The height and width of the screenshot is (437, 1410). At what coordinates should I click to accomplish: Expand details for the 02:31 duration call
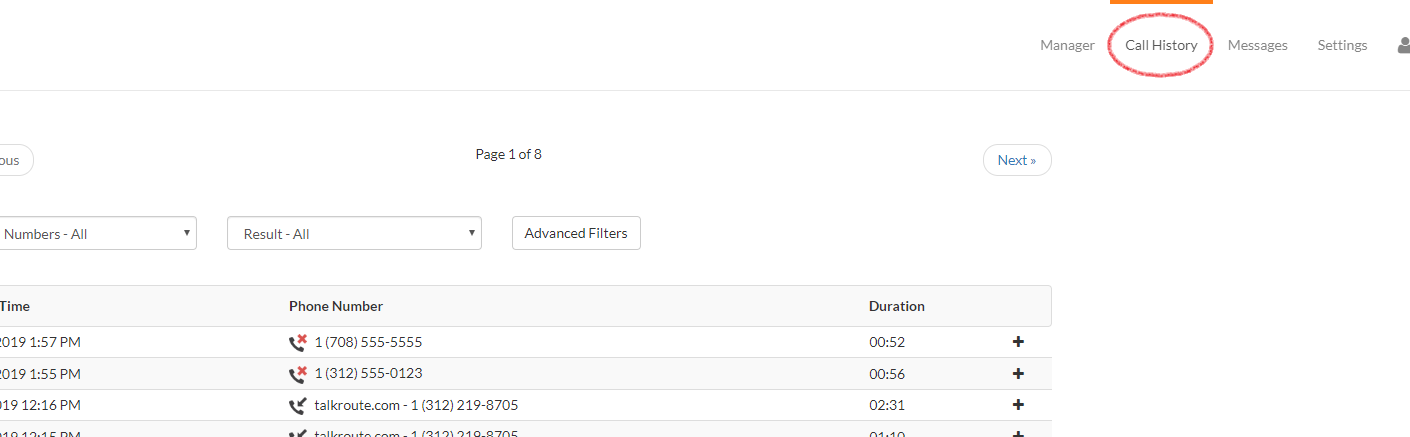[1019, 405]
